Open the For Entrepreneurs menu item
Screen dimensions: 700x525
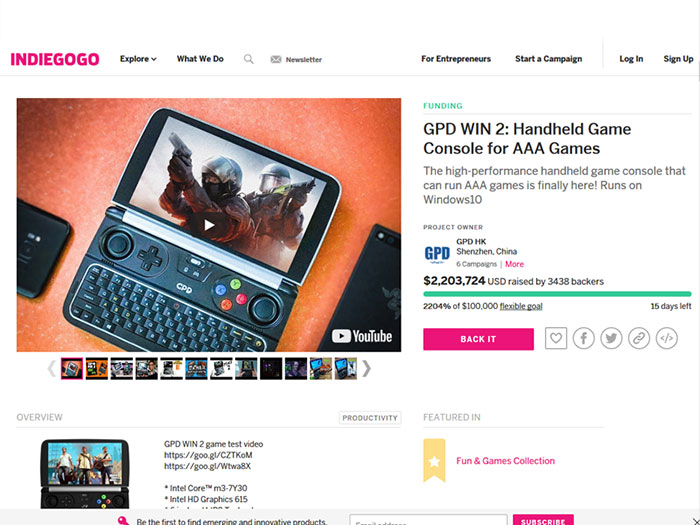click(x=456, y=59)
